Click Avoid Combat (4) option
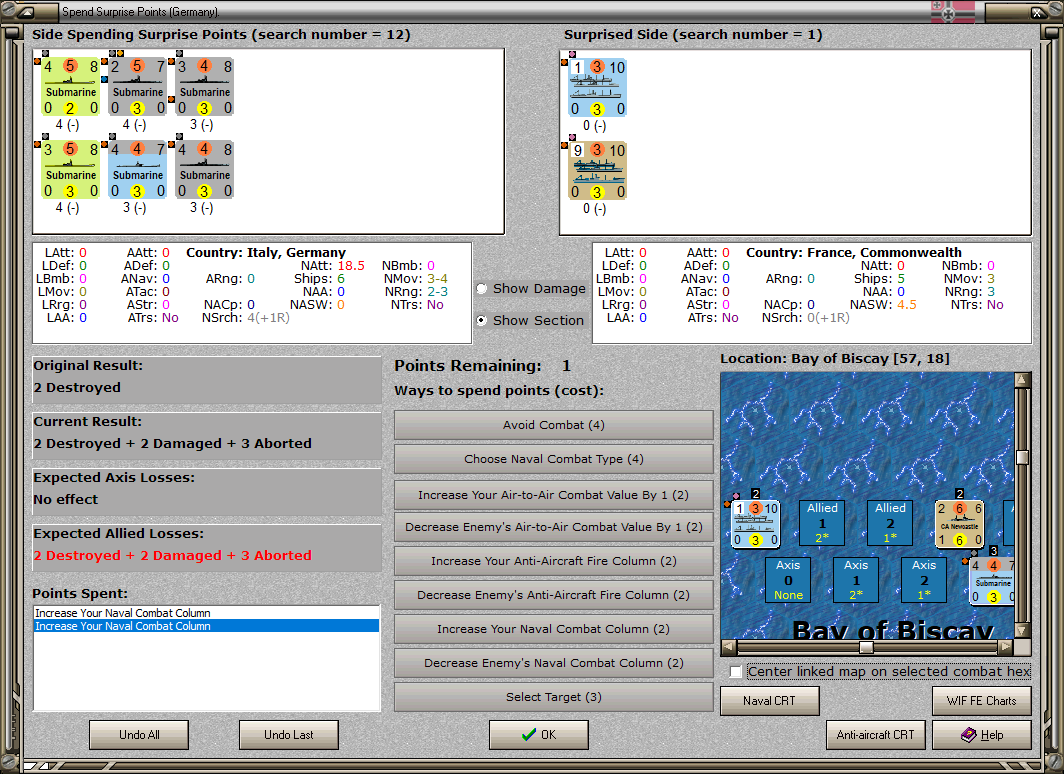 tap(554, 425)
